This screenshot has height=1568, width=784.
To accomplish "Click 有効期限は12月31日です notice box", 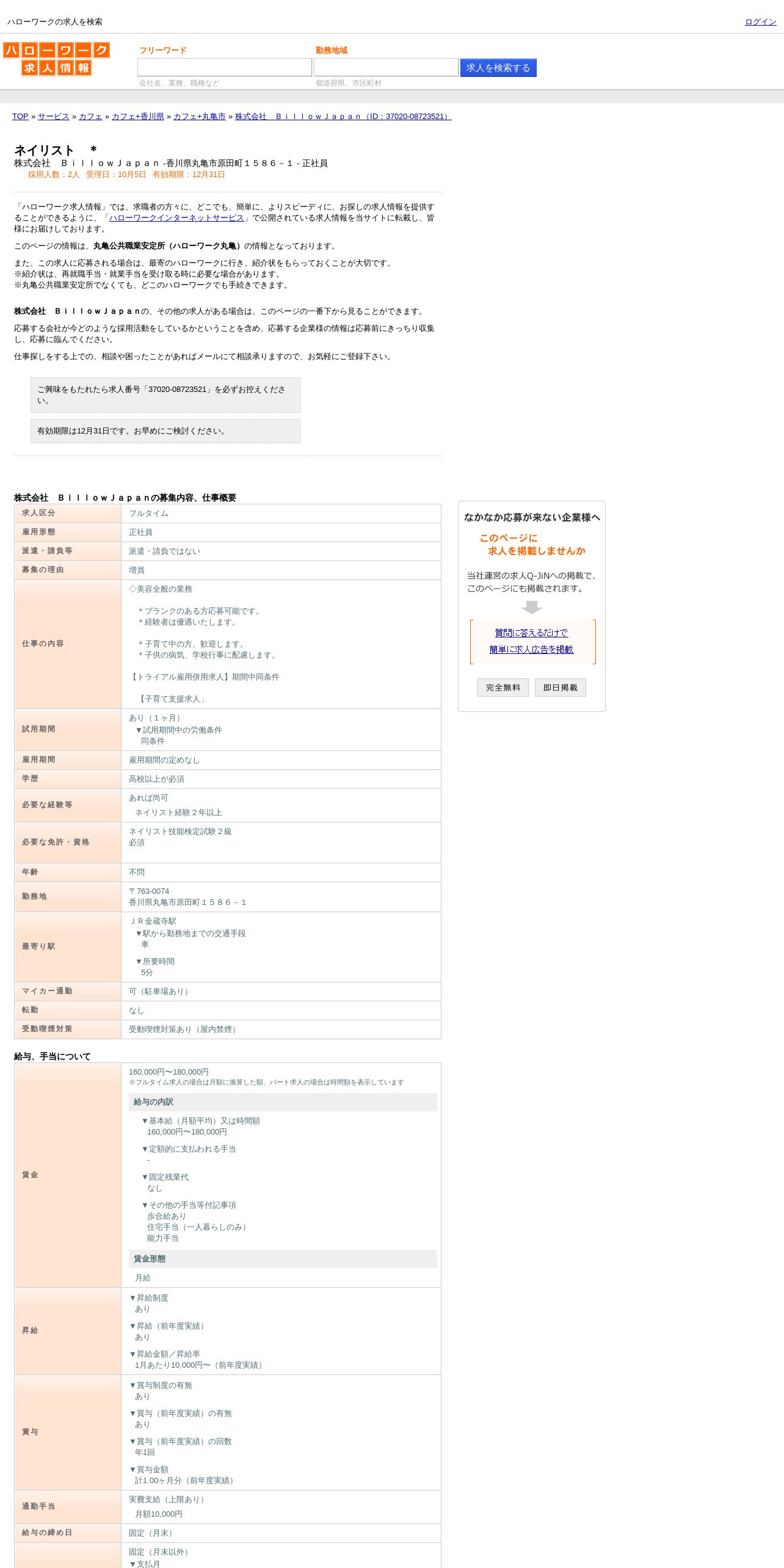I will click(165, 431).
